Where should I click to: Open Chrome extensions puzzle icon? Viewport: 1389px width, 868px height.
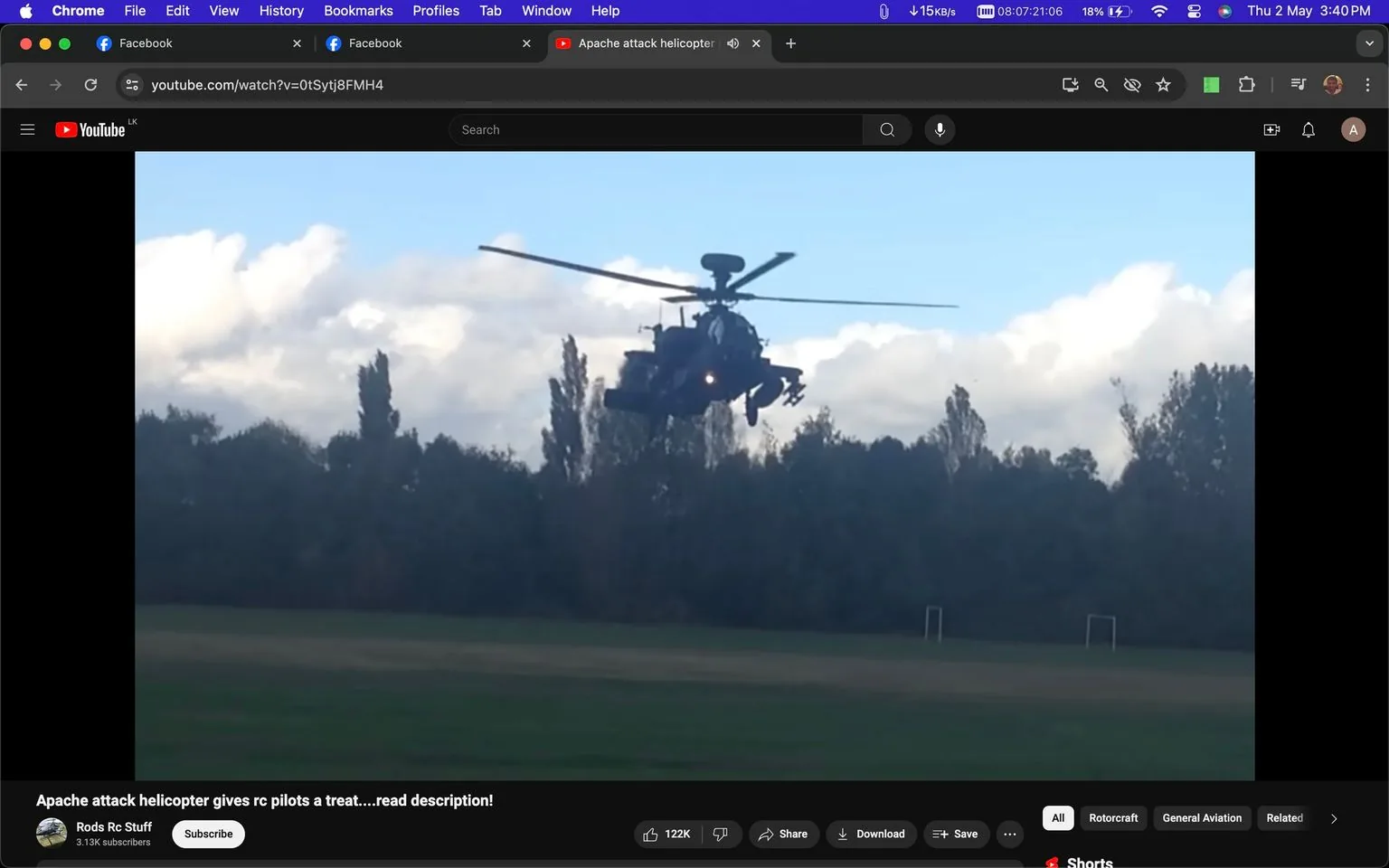tap(1245, 84)
